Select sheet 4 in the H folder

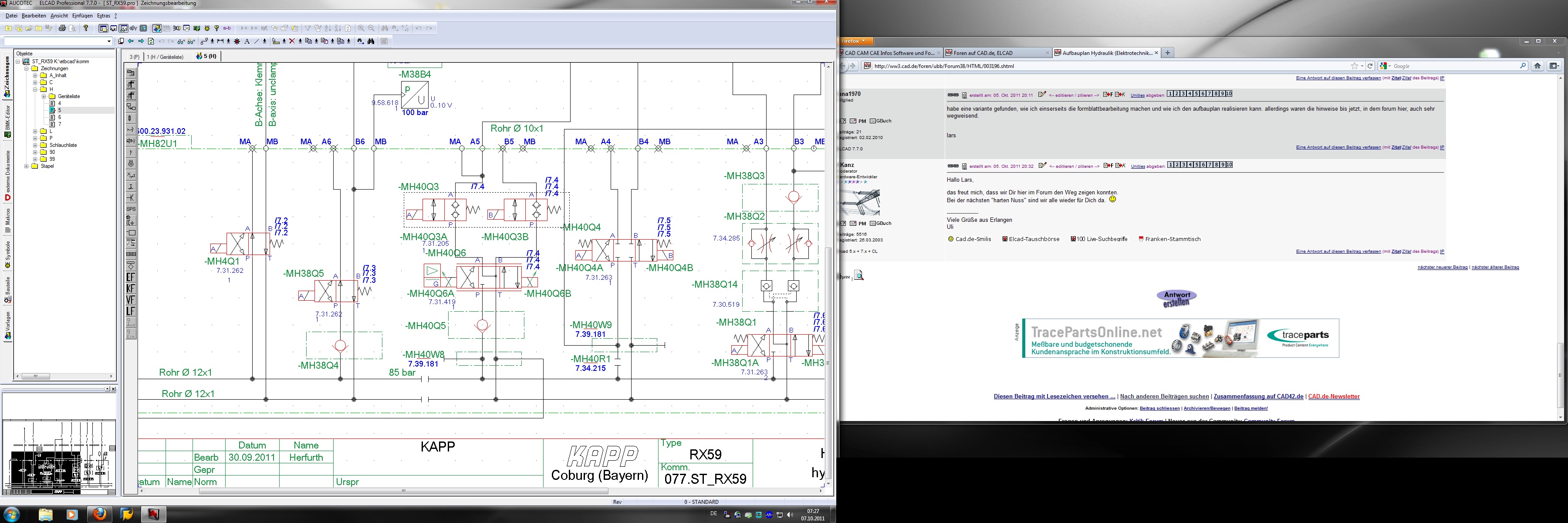pos(60,103)
